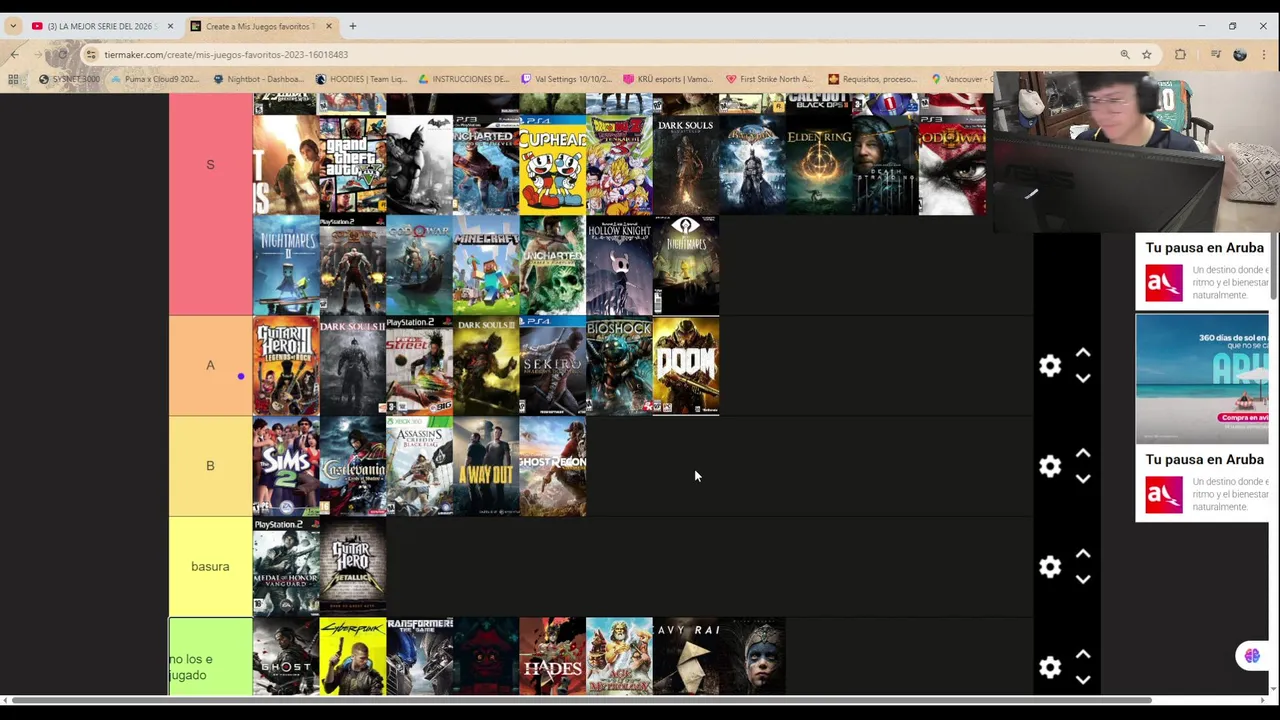Open settings gear for tier A row

1049,366
